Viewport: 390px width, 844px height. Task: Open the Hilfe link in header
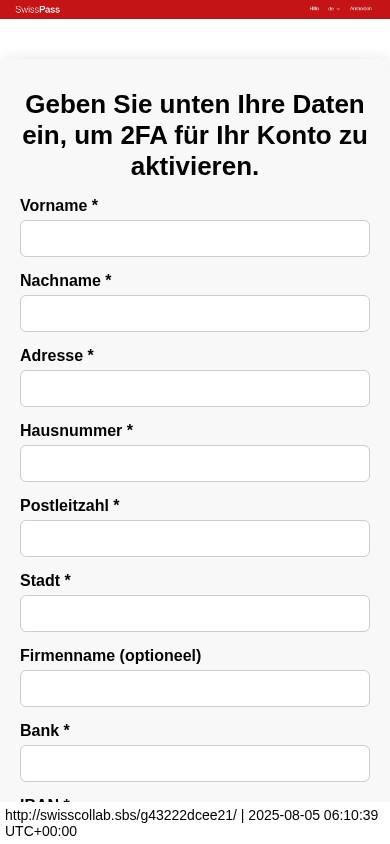click(x=314, y=9)
